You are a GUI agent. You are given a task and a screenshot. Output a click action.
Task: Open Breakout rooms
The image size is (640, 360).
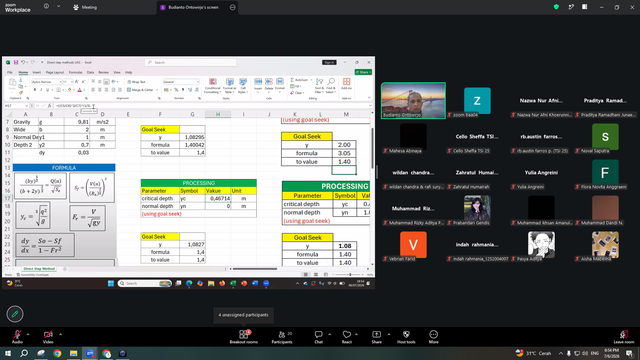(x=244, y=337)
